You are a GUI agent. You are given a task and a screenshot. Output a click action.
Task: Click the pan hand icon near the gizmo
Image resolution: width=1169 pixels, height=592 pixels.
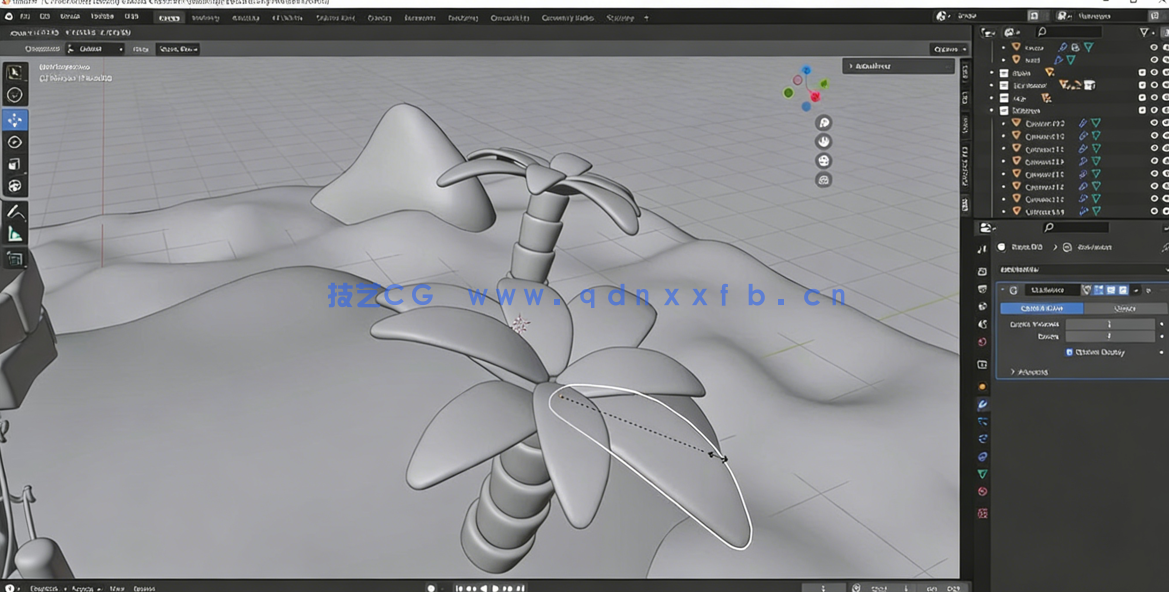(x=824, y=142)
